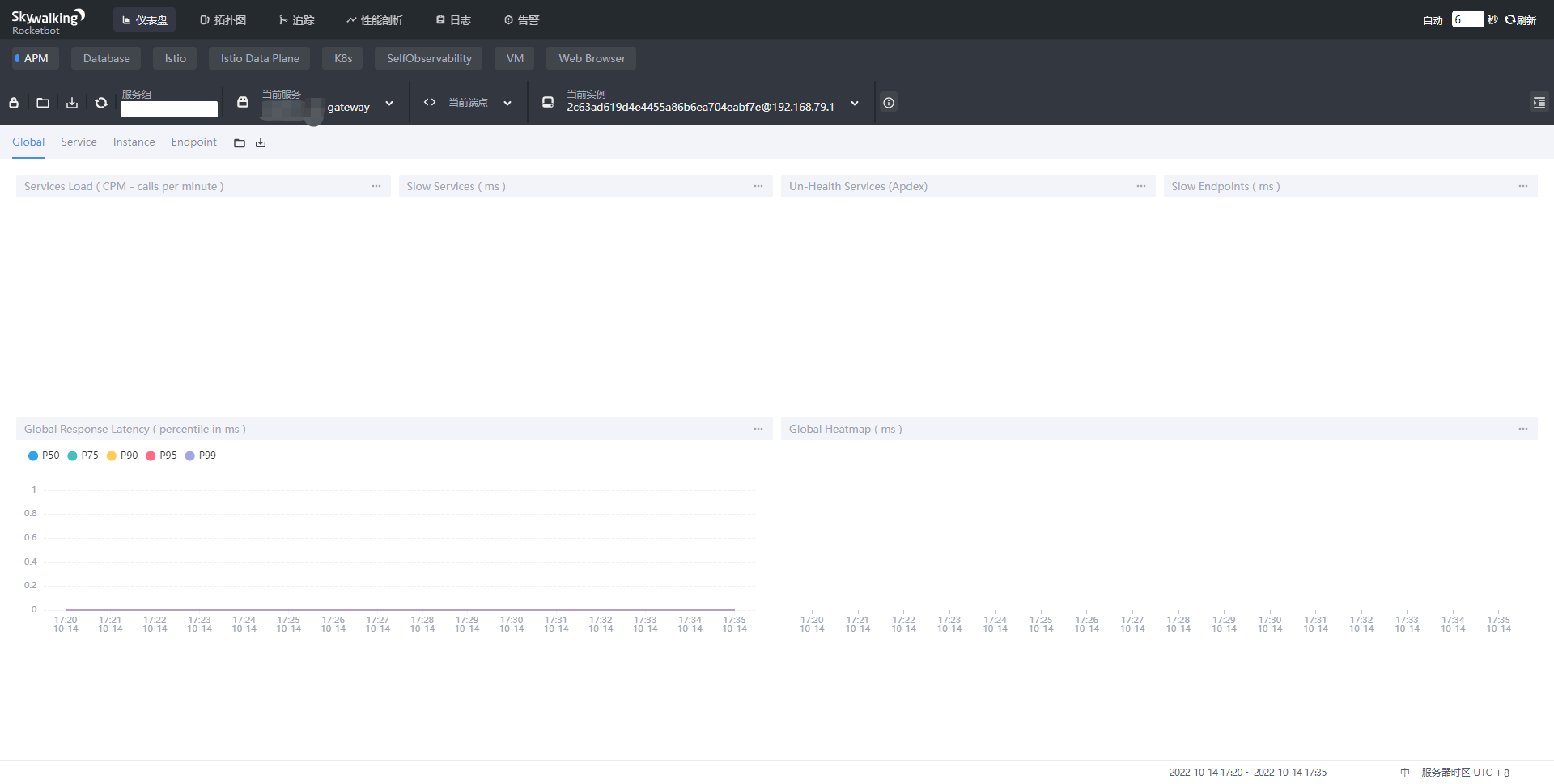
Task: Switch to the Endpoint tab
Action: [193, 142]
